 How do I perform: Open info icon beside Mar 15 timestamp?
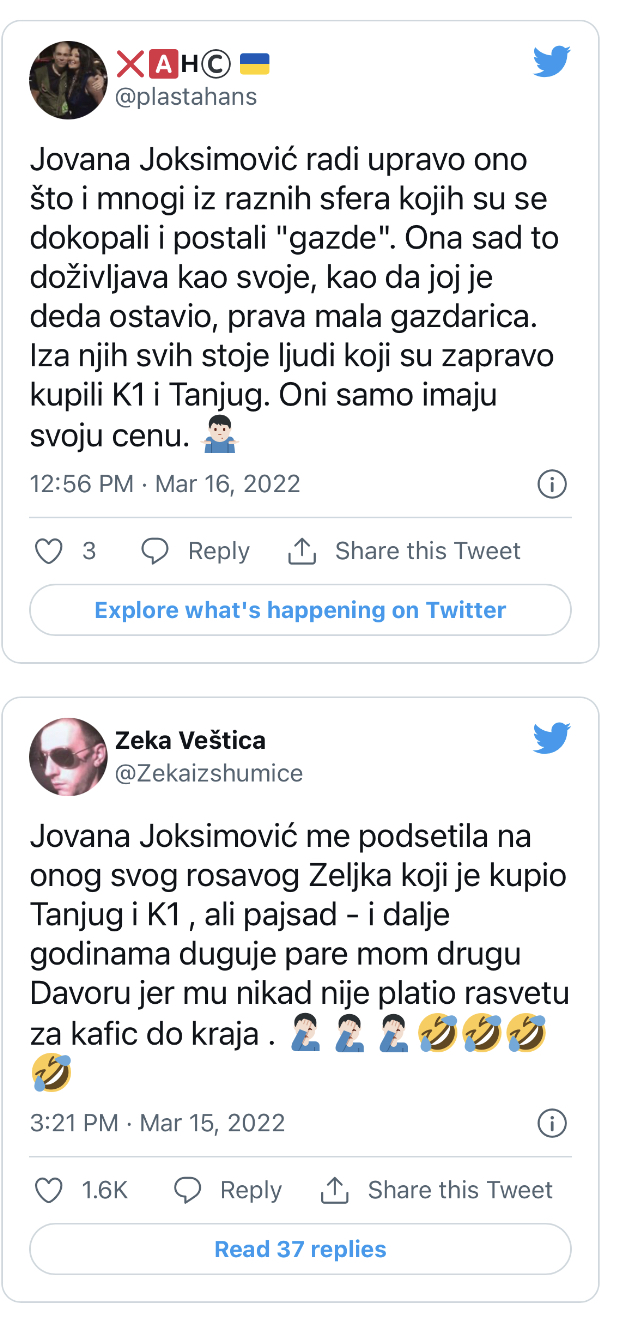point(552,1123)
